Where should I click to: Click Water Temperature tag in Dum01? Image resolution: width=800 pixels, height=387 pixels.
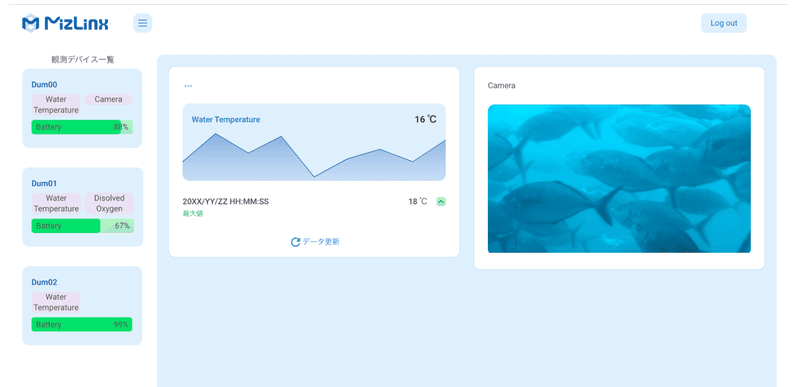[56, 203]
